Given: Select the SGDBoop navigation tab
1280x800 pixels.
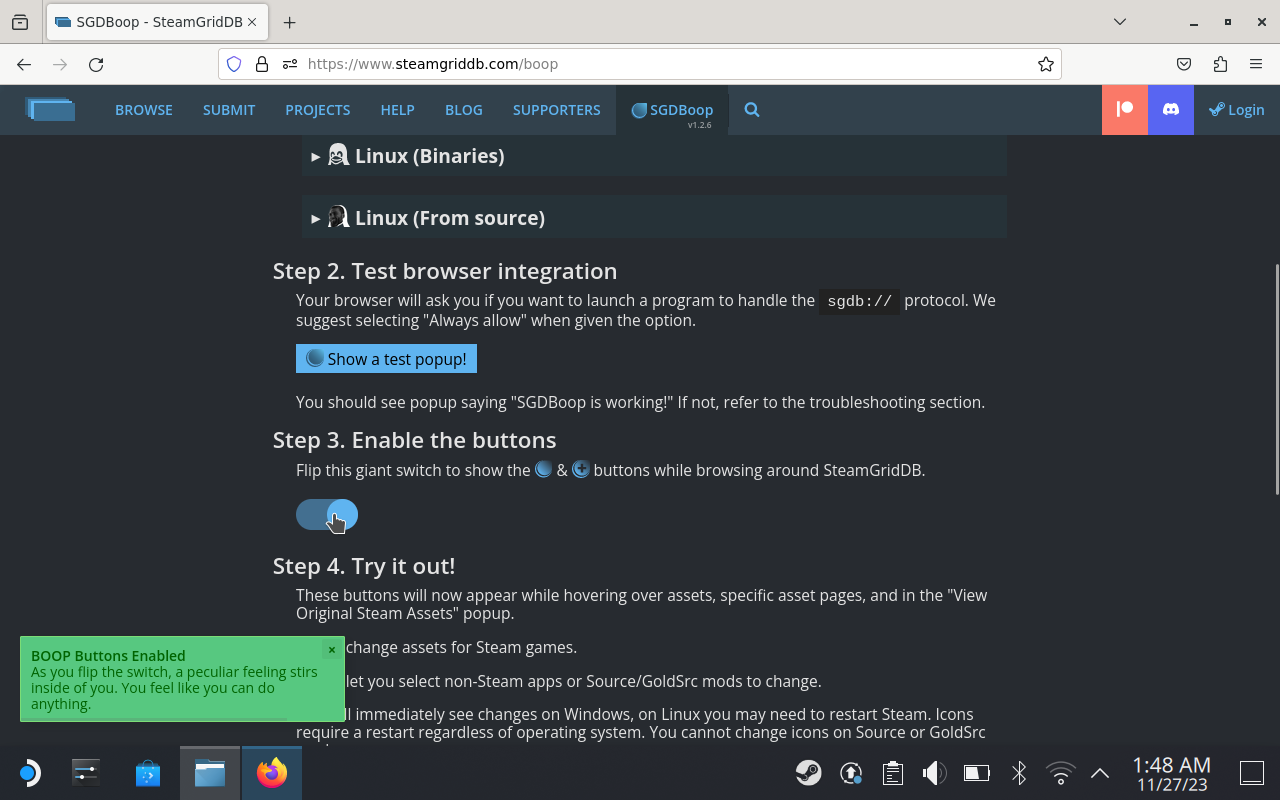Looking at the screenshot, I should pyautogui.click(x=672, y=110).
